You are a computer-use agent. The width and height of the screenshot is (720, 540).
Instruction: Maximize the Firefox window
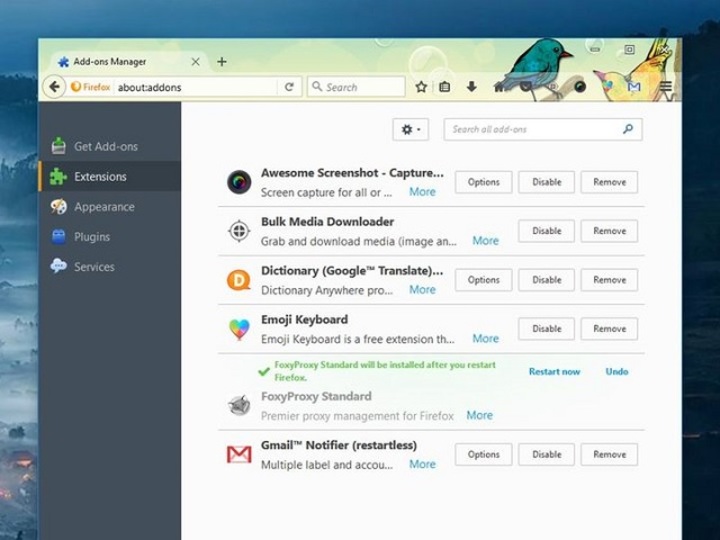click(629, 49)
